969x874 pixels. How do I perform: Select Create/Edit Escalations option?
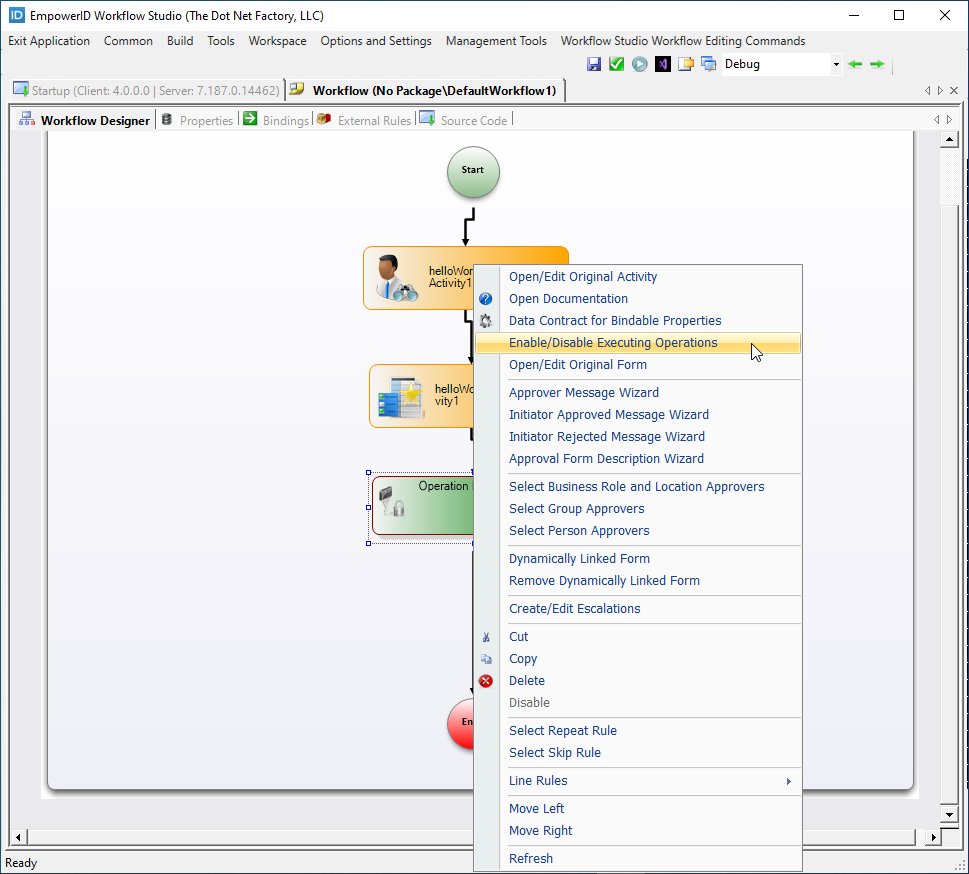click(x=574, y=609)
